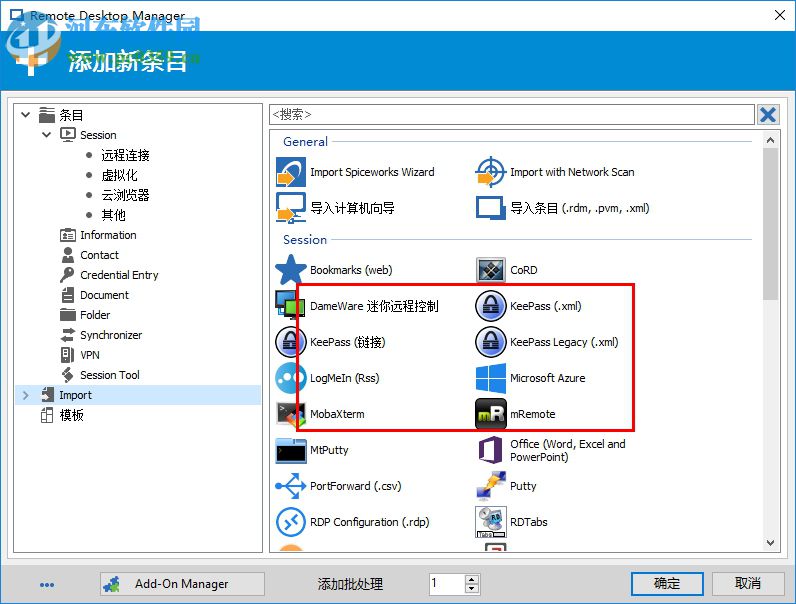Select Bookmarks (web) star icon
The height and width of the screenshot is (604, 796).
(290, 270)
